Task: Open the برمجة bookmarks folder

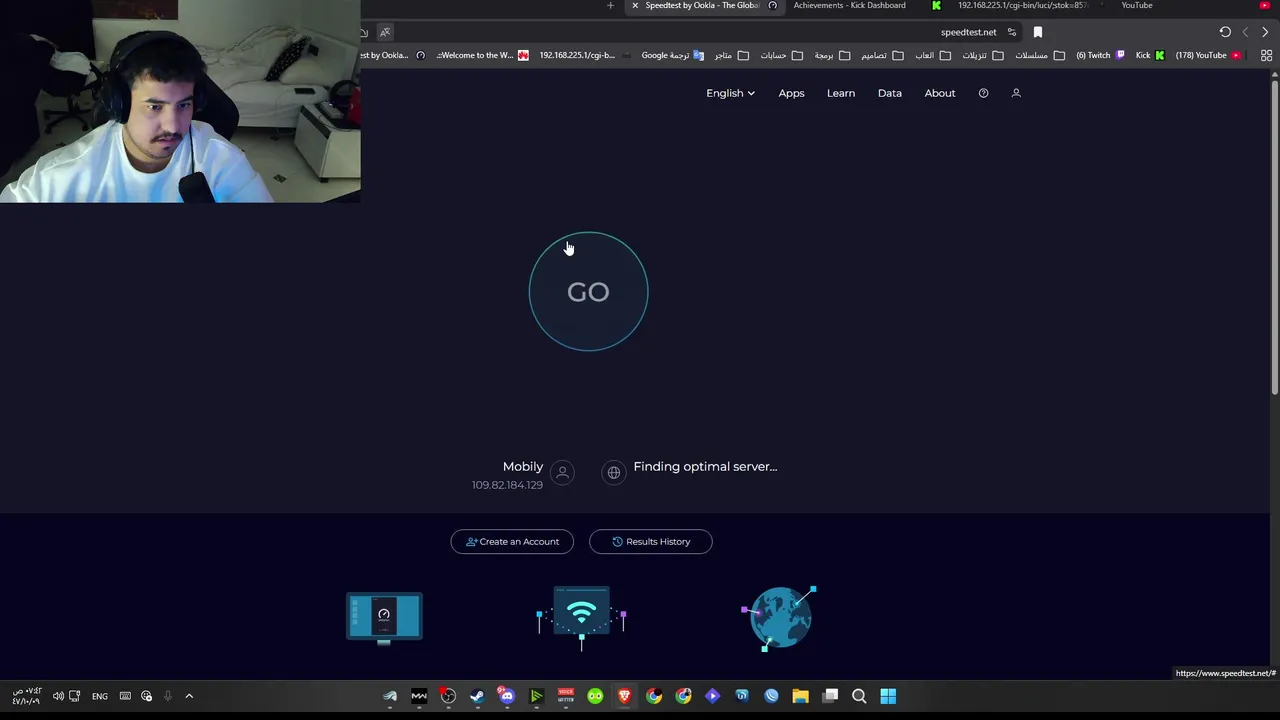Action: coord(832,55)
